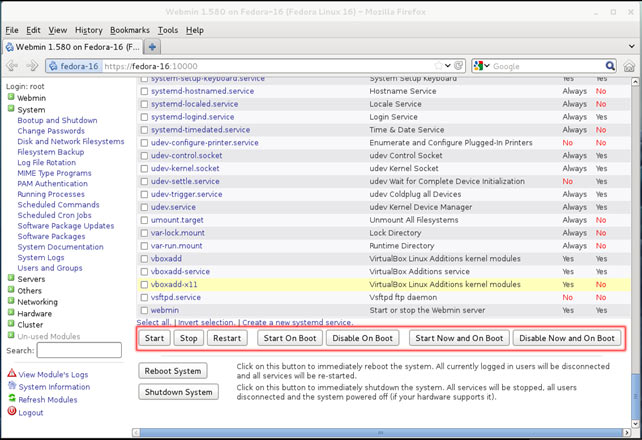The image size is (642, 440).
Task: Expand the Hardware category
Action: (11, 312)
